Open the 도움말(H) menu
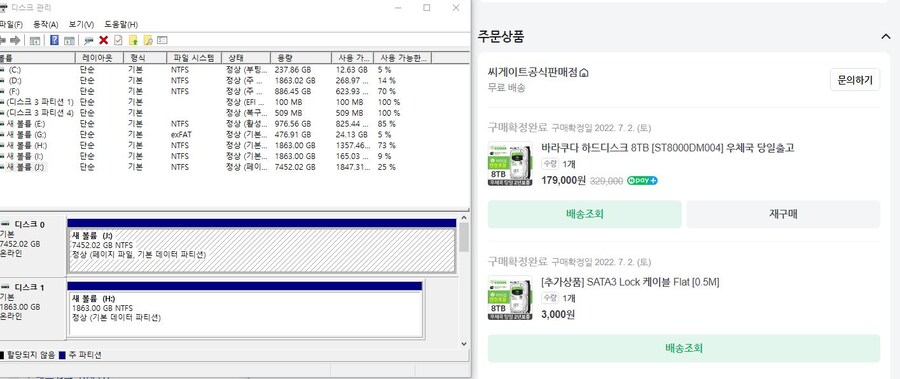Image resolution: width=900 pixels, height=379 pixels. pyautogui.click(x=121, y=25)
